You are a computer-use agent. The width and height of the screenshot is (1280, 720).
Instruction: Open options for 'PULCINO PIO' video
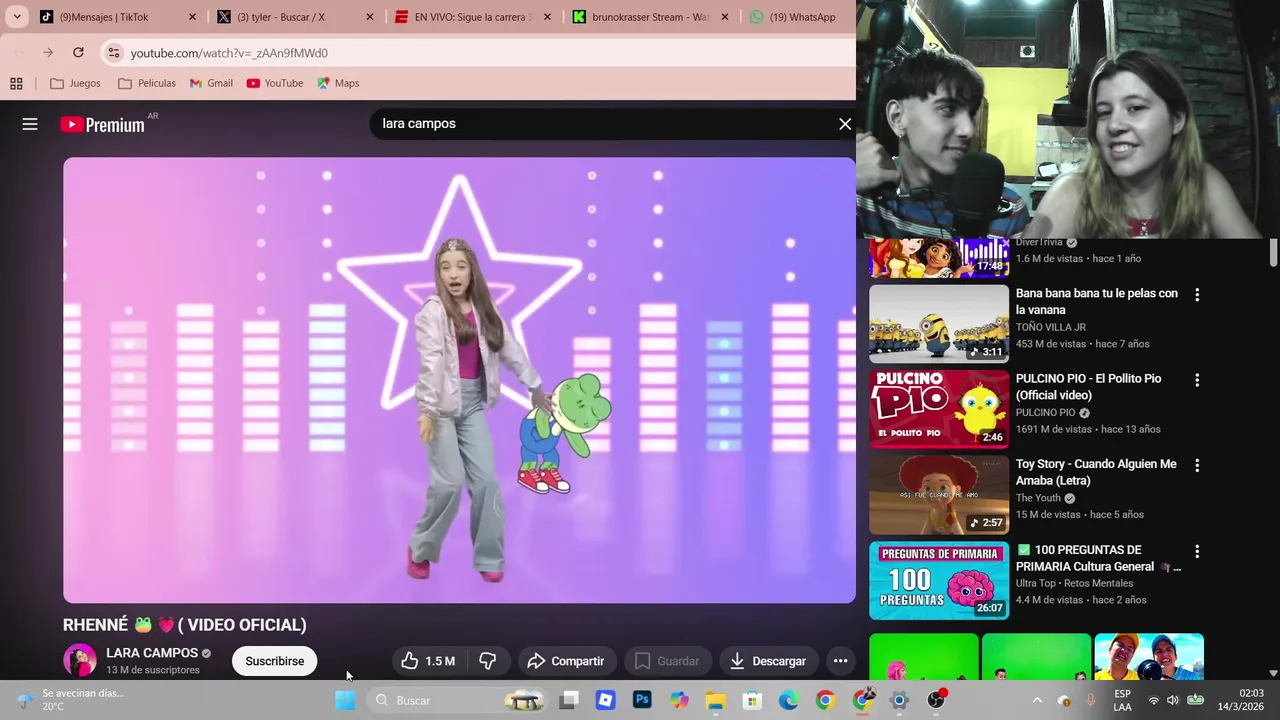tap(1197, 380)
